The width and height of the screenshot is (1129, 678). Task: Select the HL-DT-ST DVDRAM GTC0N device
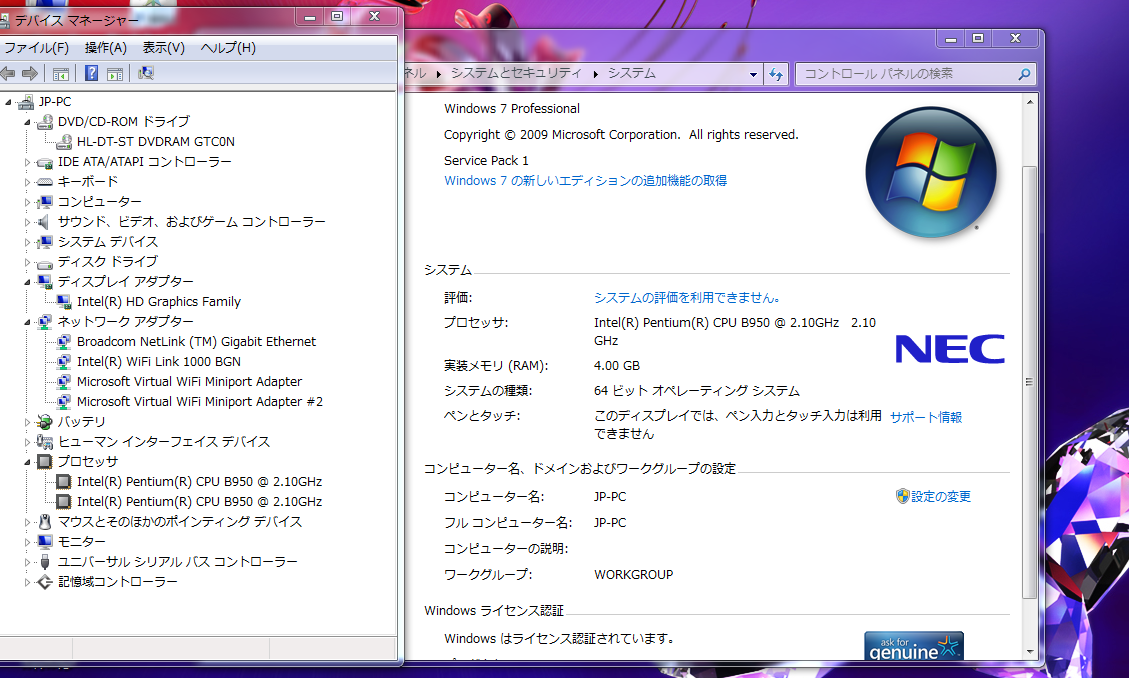[156, 142]
